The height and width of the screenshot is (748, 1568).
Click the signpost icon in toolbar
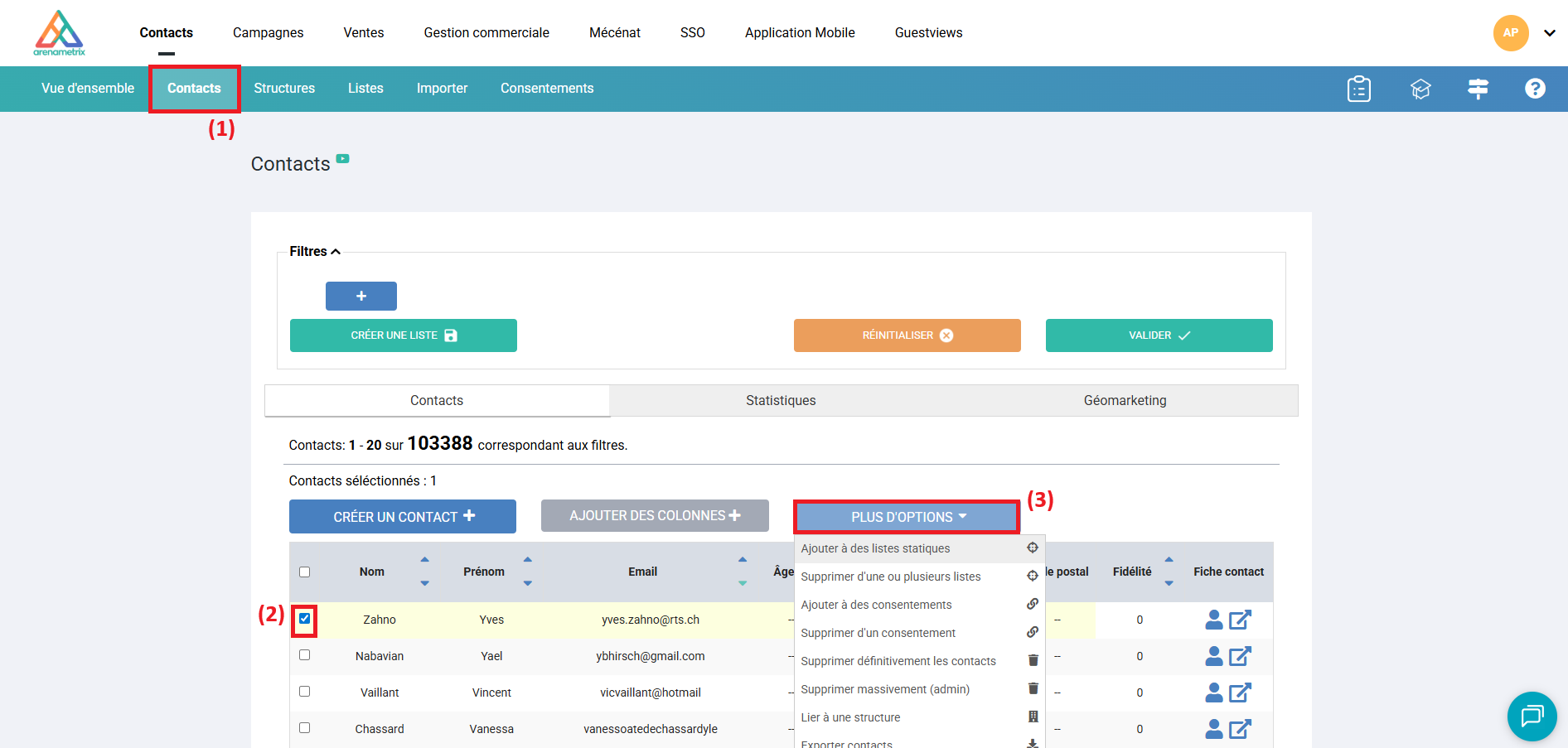(1478, 89)
